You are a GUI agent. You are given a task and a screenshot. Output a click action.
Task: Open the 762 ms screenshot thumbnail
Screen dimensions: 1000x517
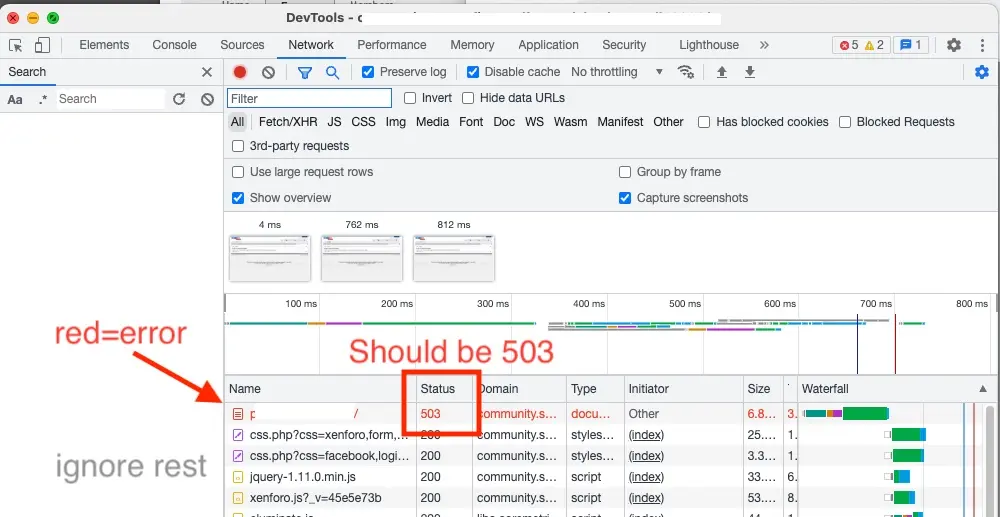pos(362,258)
